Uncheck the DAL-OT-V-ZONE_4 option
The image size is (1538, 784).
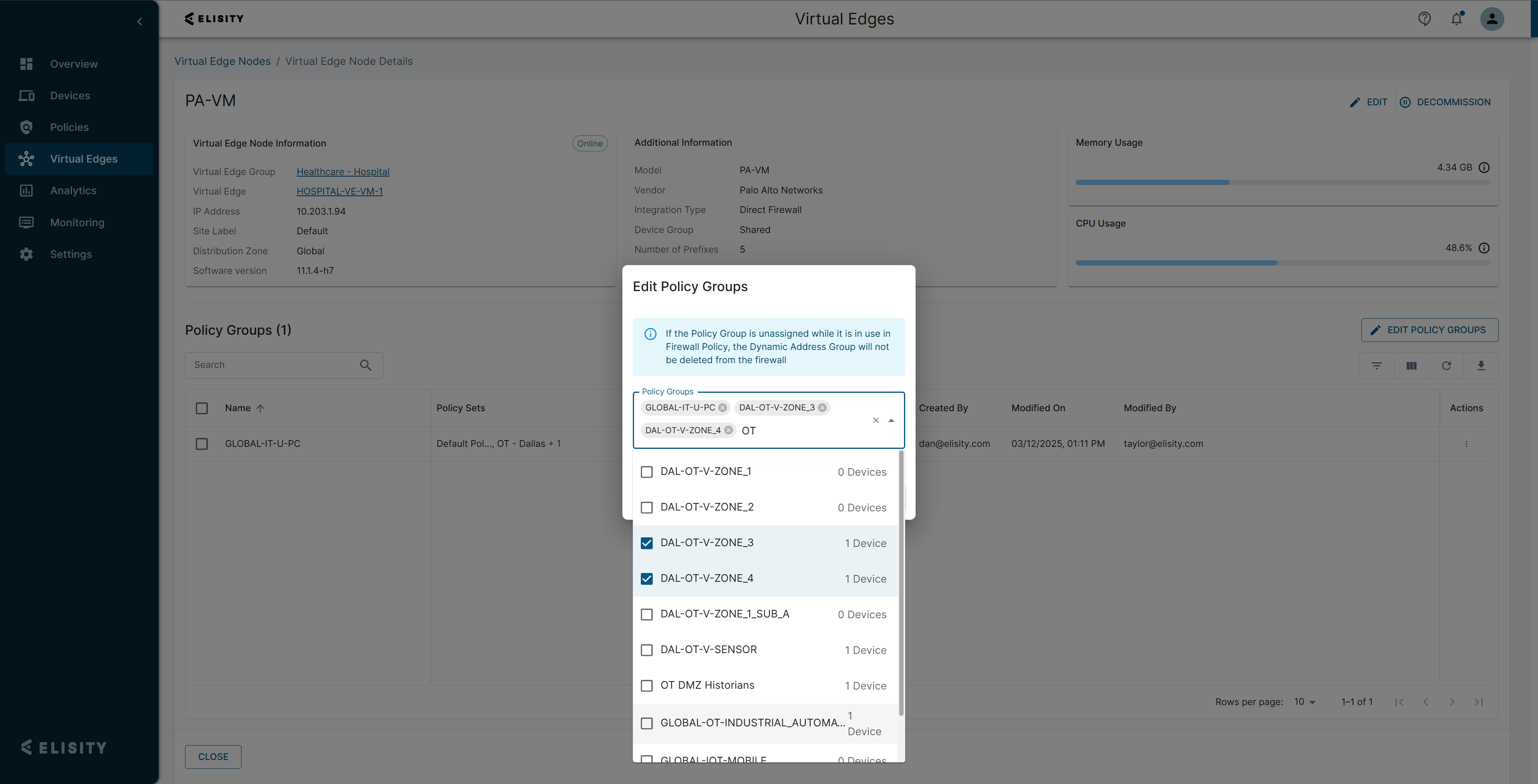pyautogui.click(x=646, y=579)
